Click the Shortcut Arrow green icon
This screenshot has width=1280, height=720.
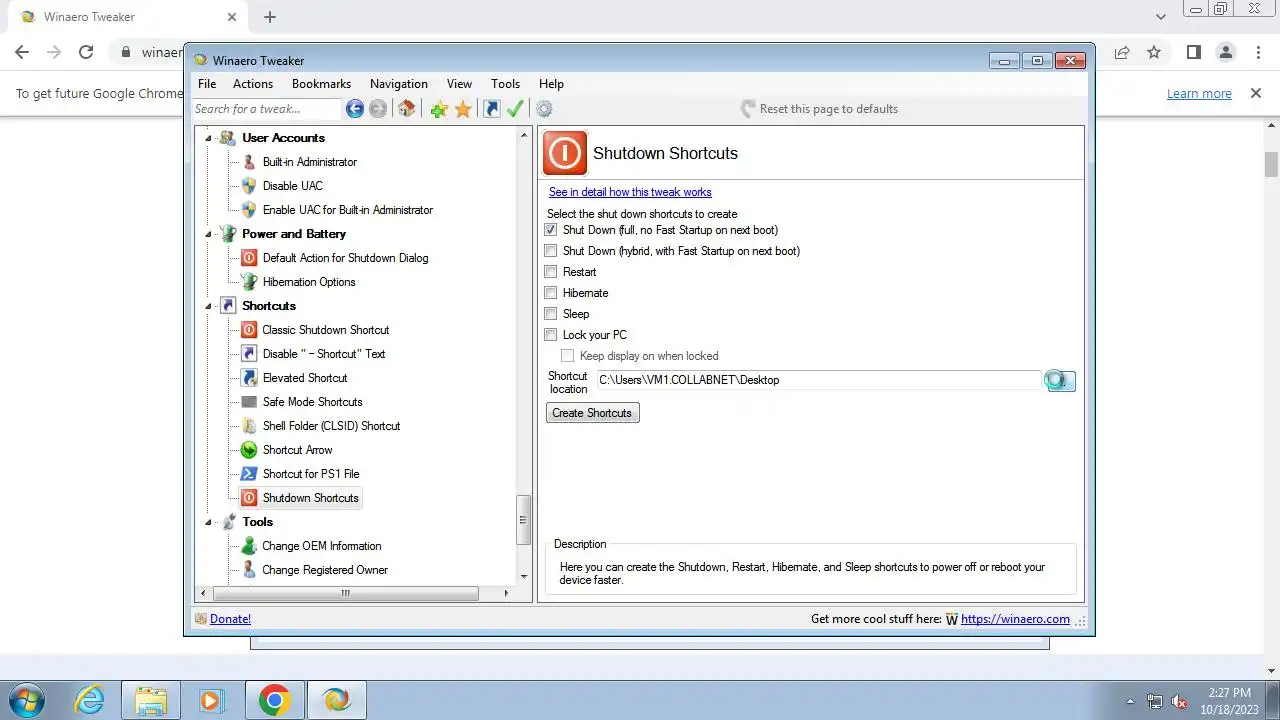pyautogui.click(x=249, y=450)
